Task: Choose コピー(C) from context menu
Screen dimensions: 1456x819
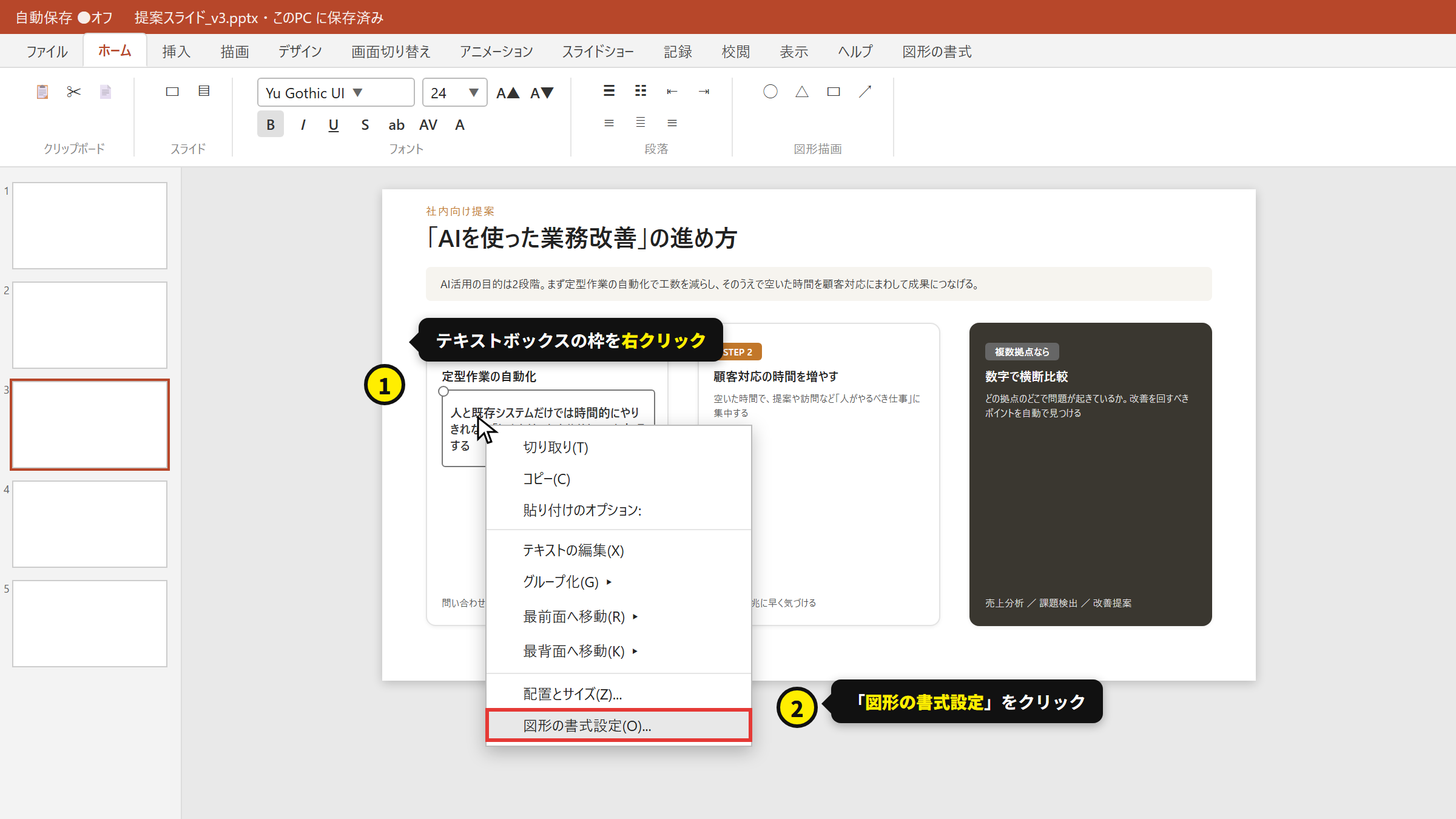Action: pos(619,479)
